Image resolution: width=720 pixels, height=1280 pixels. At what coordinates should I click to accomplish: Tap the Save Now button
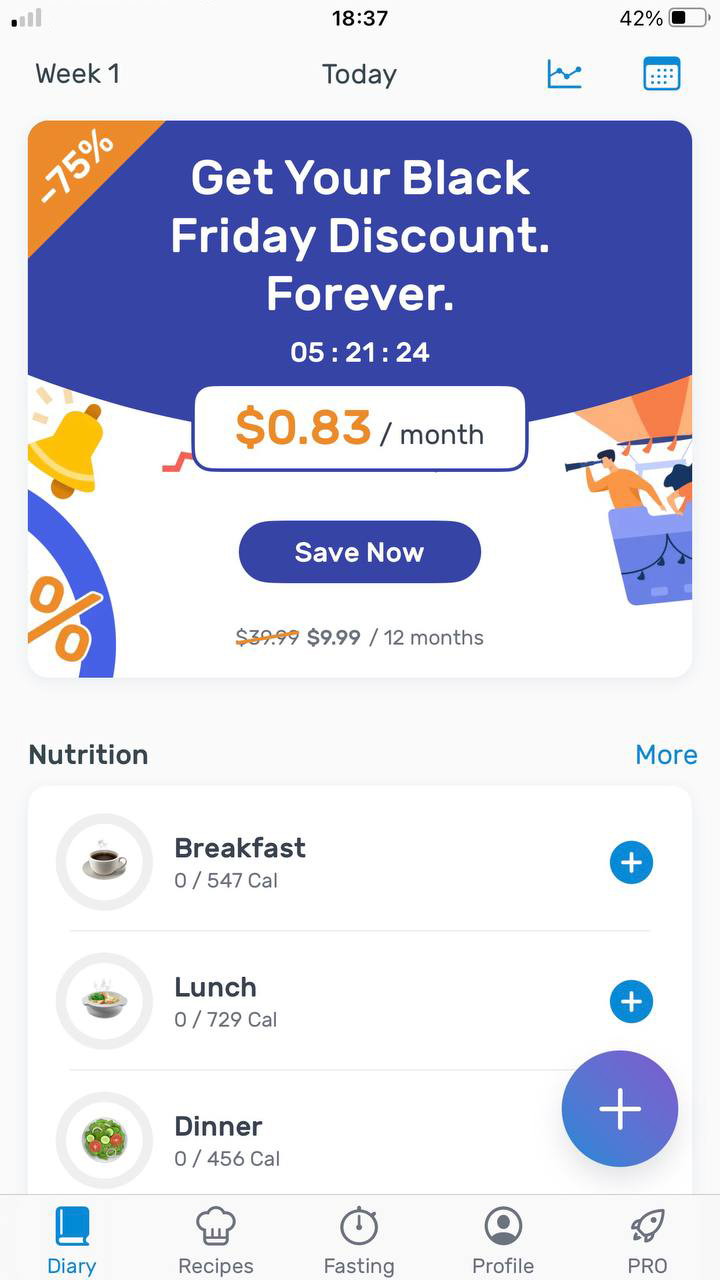point(360,552)
